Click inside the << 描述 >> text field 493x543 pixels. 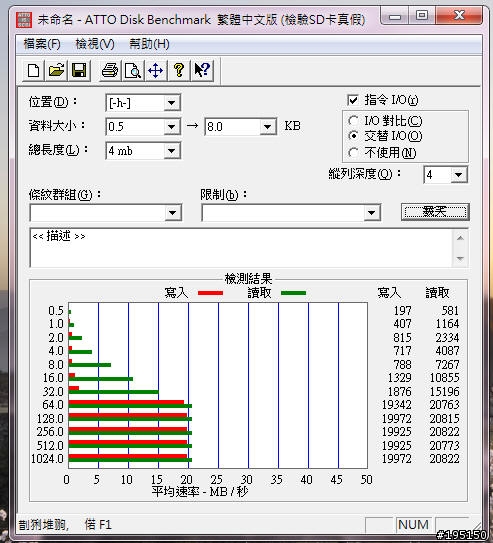tap(242, 248)
